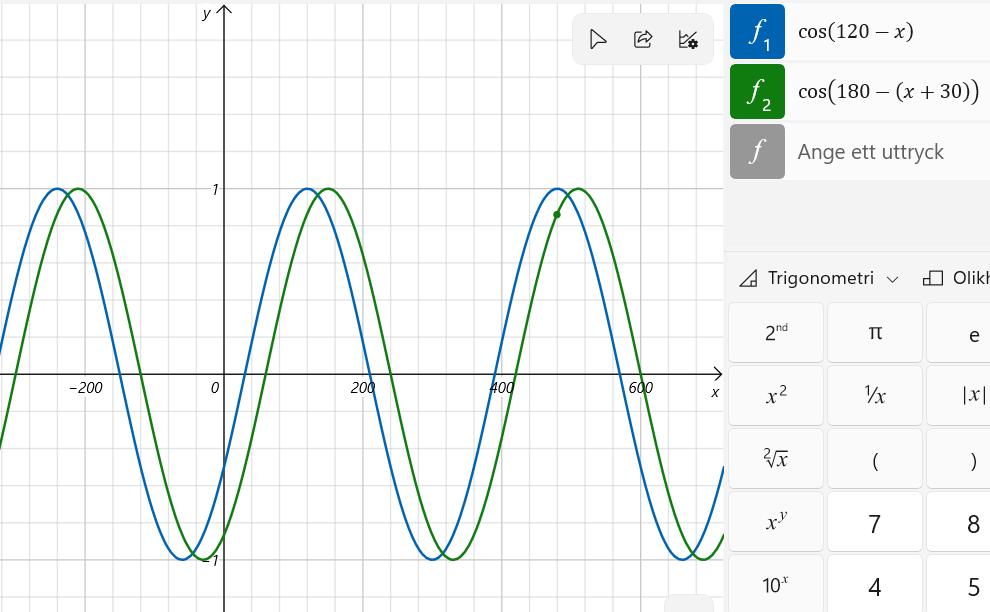
Task: Toggle visibility of green f2 function
Action: pyautogui.click(x=757, y=92)
